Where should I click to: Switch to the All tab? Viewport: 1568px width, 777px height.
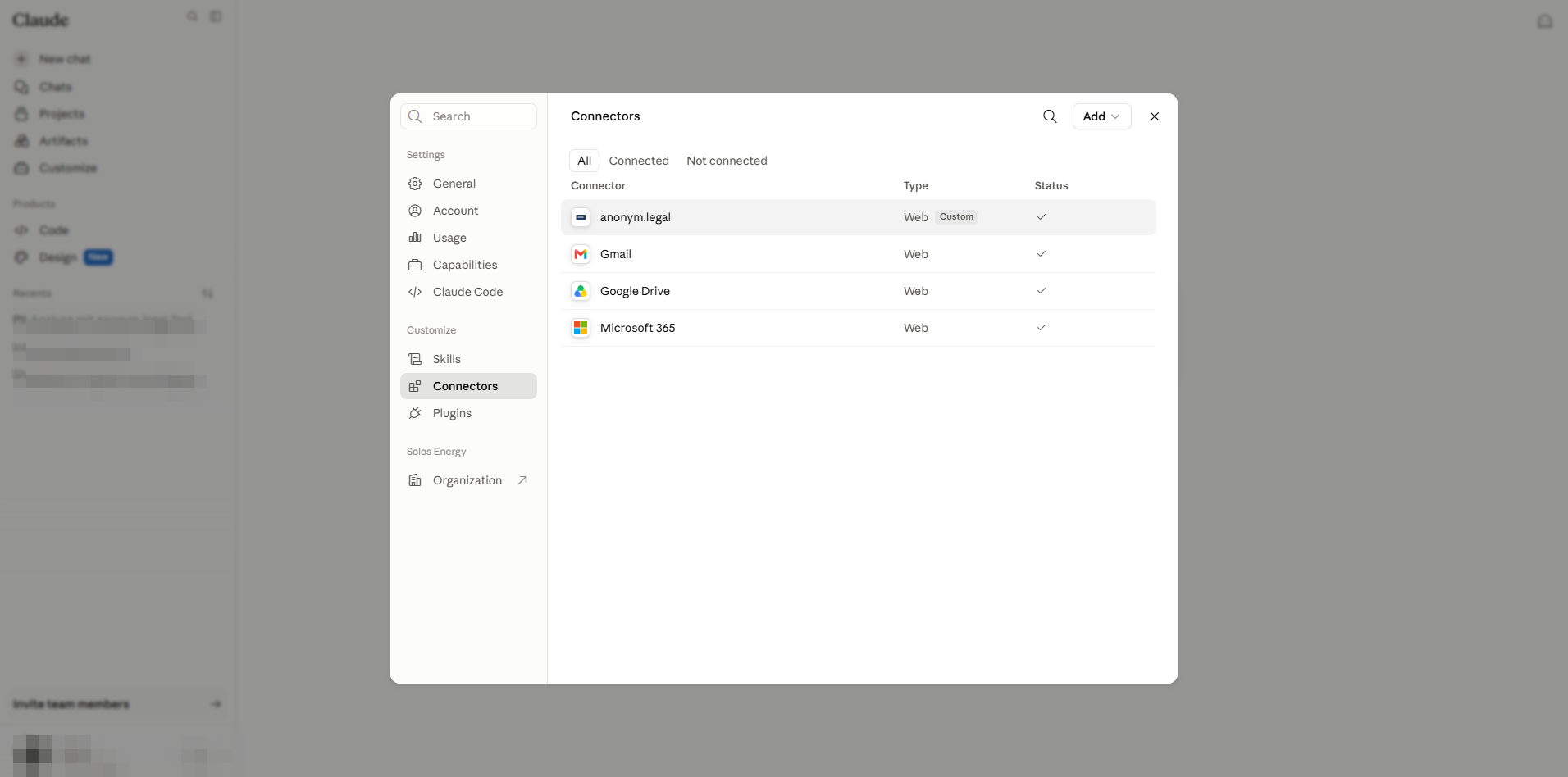(584, 161)
